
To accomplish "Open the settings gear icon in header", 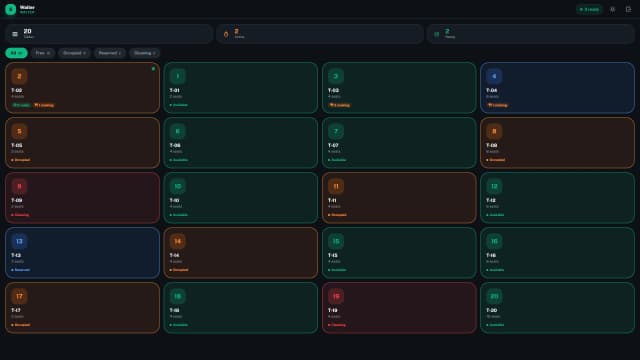I will 612,9.
